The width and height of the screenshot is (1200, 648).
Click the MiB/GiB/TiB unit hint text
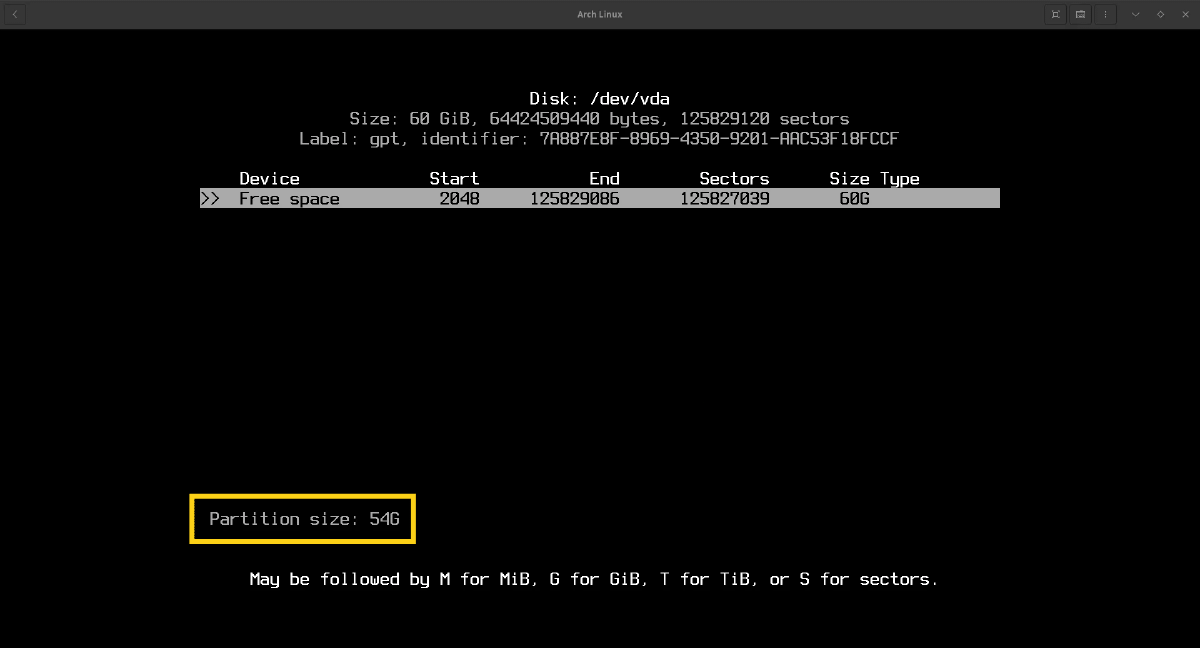(x=593, y=579)
